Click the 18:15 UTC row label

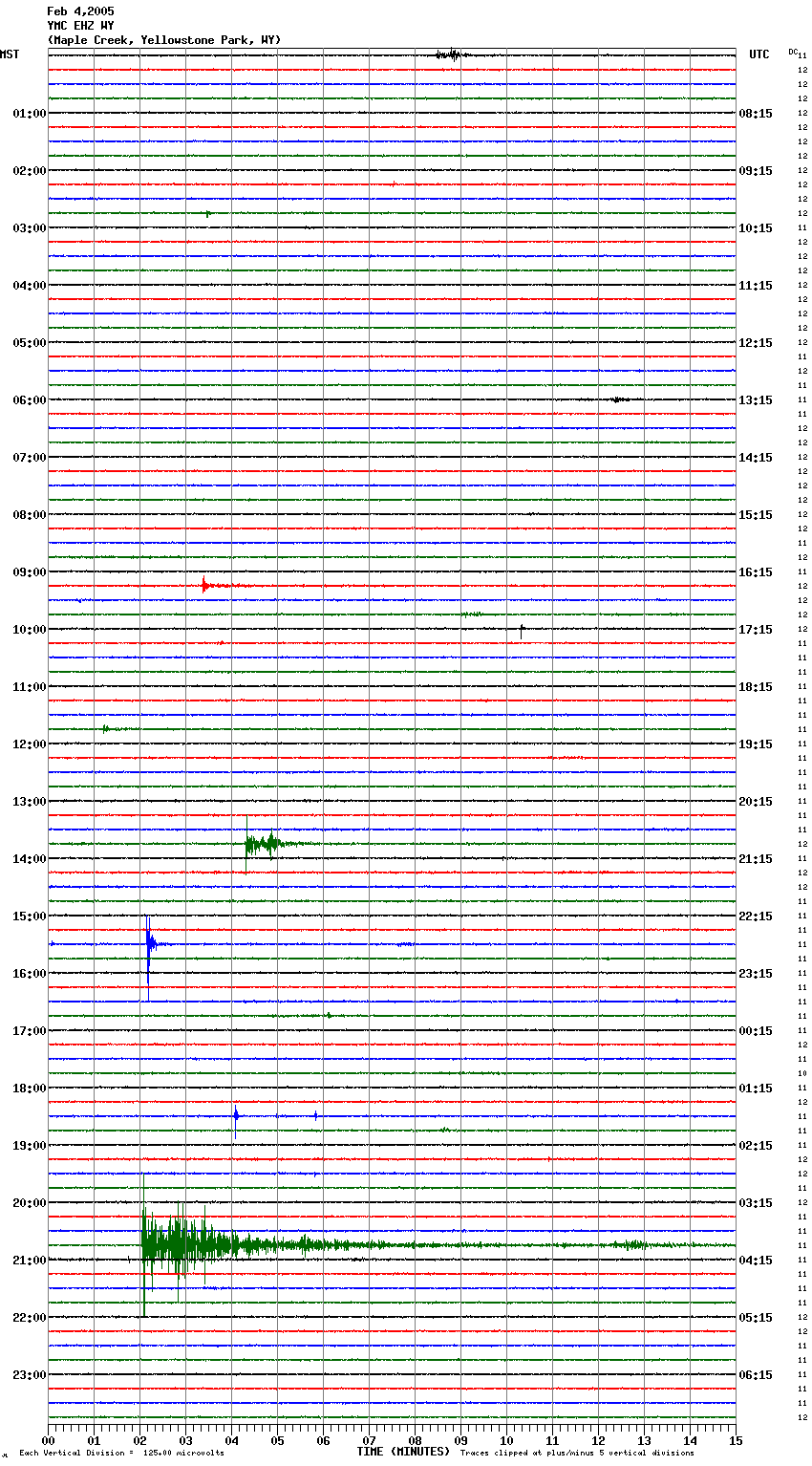pyautogui.click(x=756, y=687)
